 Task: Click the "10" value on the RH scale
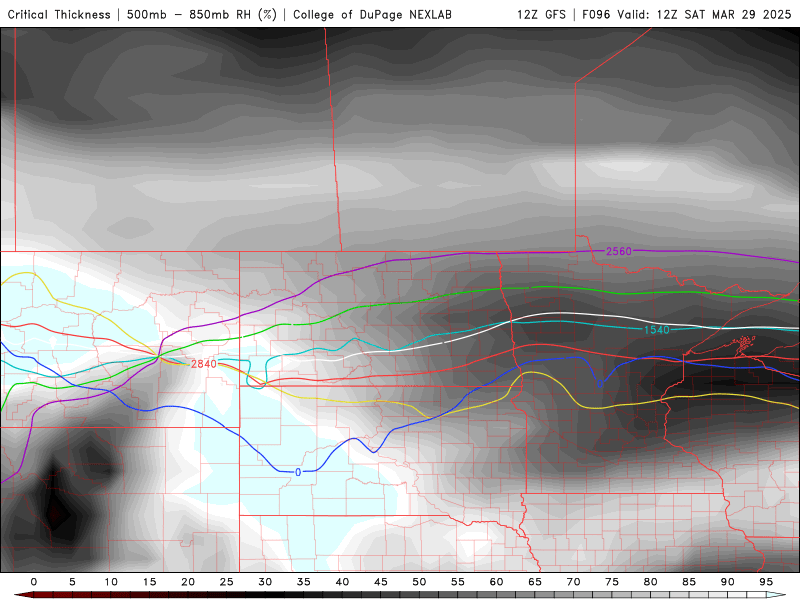111,582
